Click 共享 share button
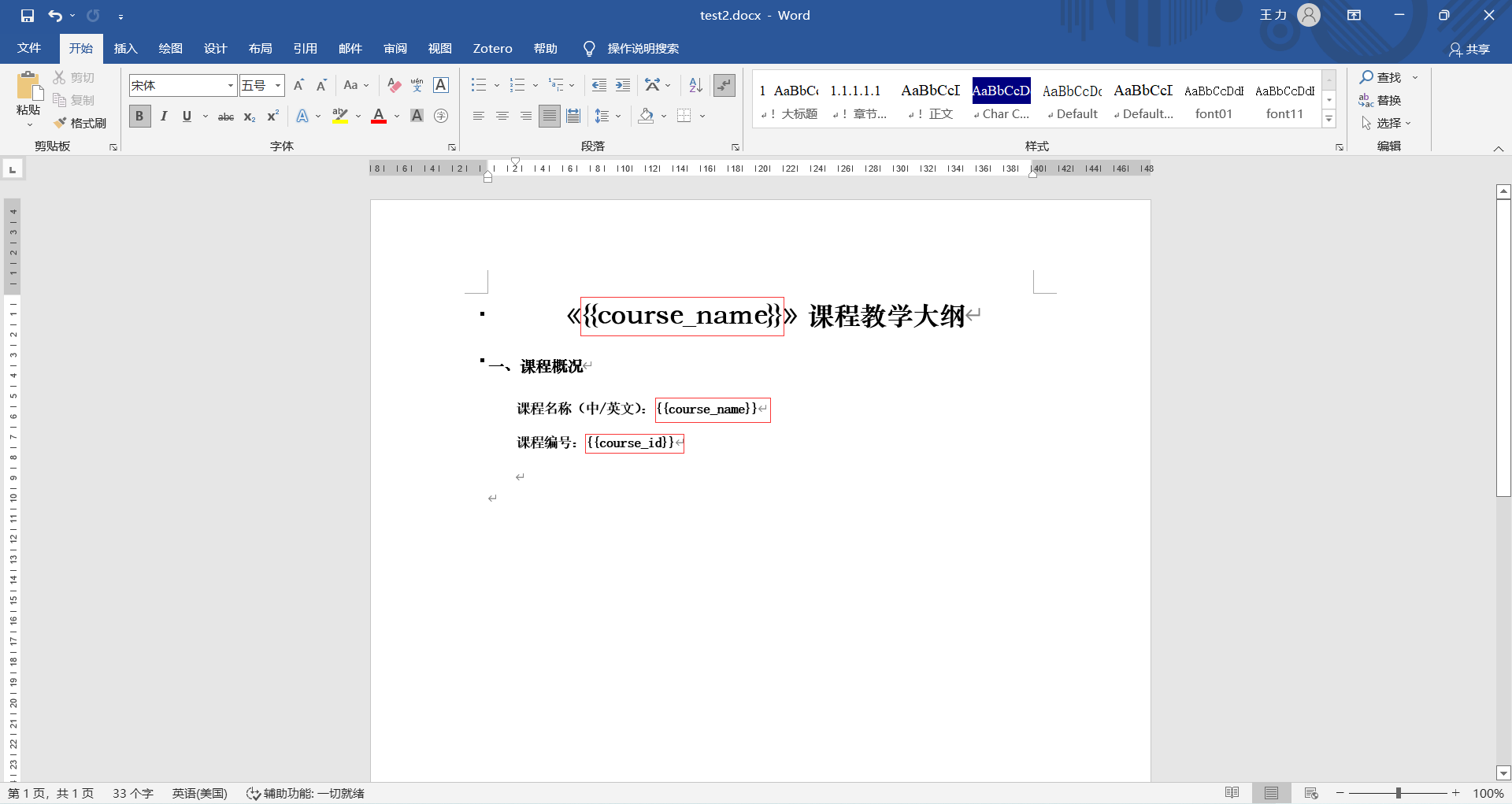The height and width of the screenshot is (804, 1512). point(1469,49)
